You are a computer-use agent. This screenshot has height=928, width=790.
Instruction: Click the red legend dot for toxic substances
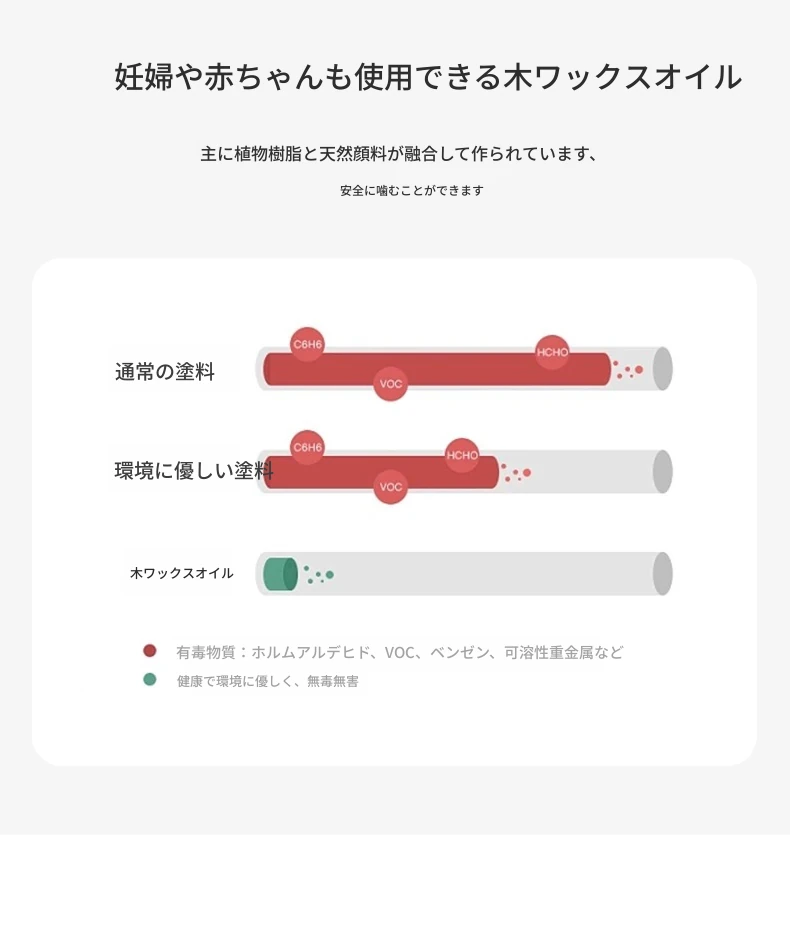150,651
